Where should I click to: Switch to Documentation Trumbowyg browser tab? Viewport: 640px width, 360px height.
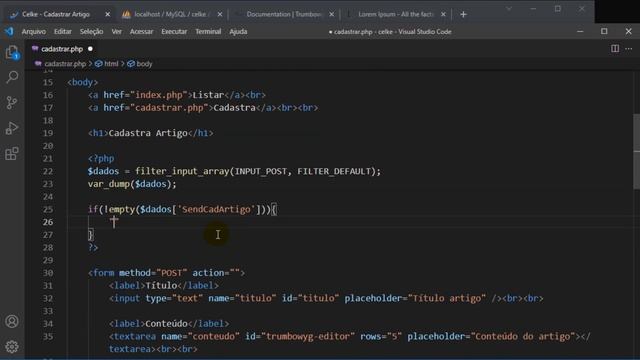283,14
